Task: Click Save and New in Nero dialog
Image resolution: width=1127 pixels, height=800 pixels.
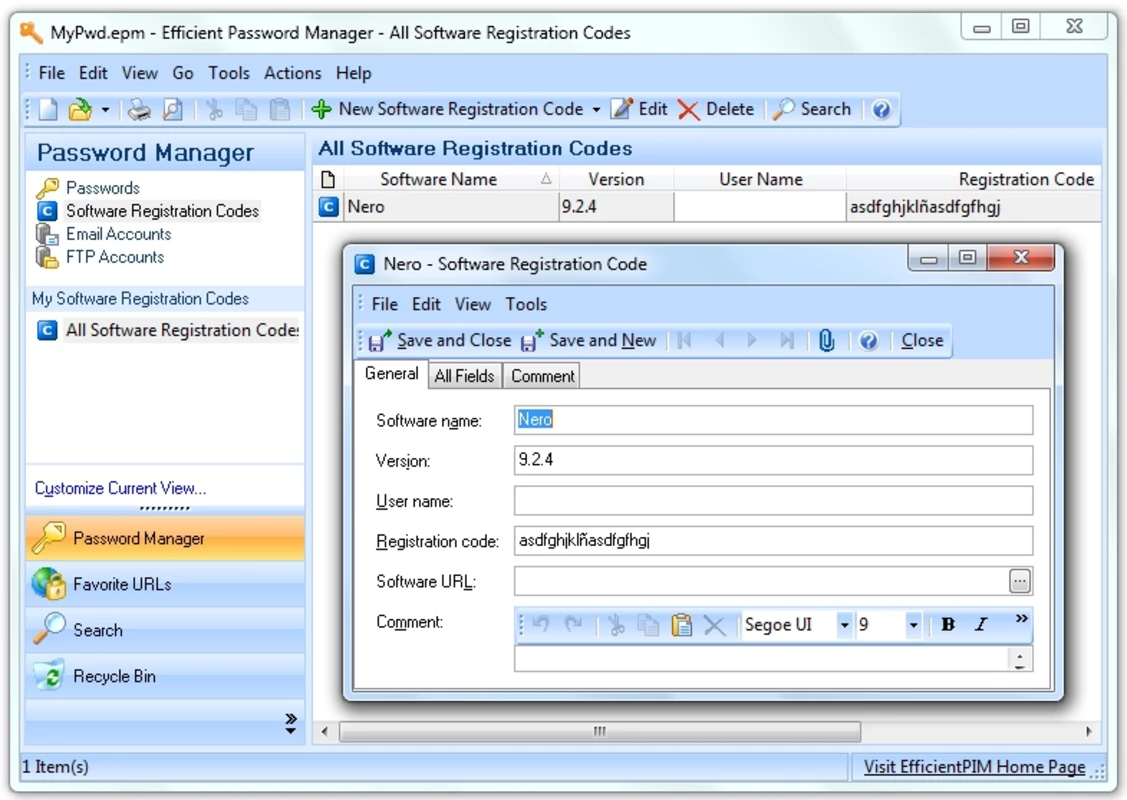Action: (589, 341)
